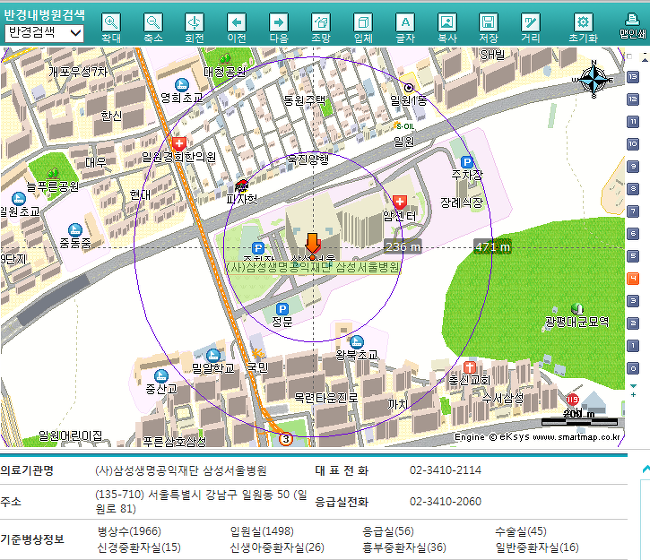This screenshot has height=560, width=650.
Task: Click the 응급실(56) entry
Action: click(388, 531)
